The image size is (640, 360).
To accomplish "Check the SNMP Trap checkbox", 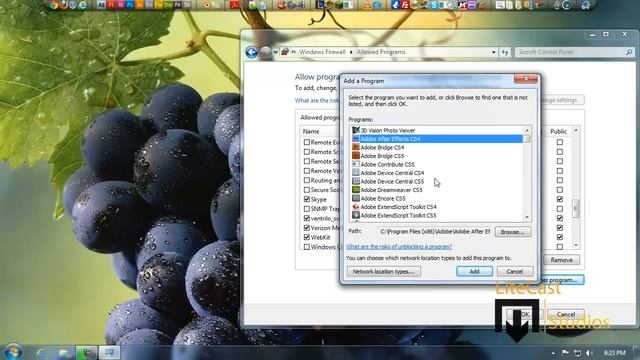I will tap(307, 209).
